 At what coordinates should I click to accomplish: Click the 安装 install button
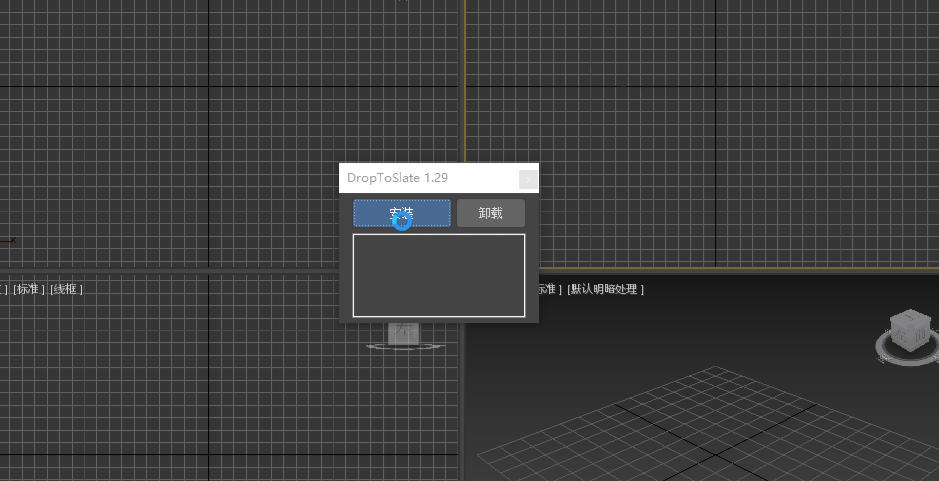(402, 213)
